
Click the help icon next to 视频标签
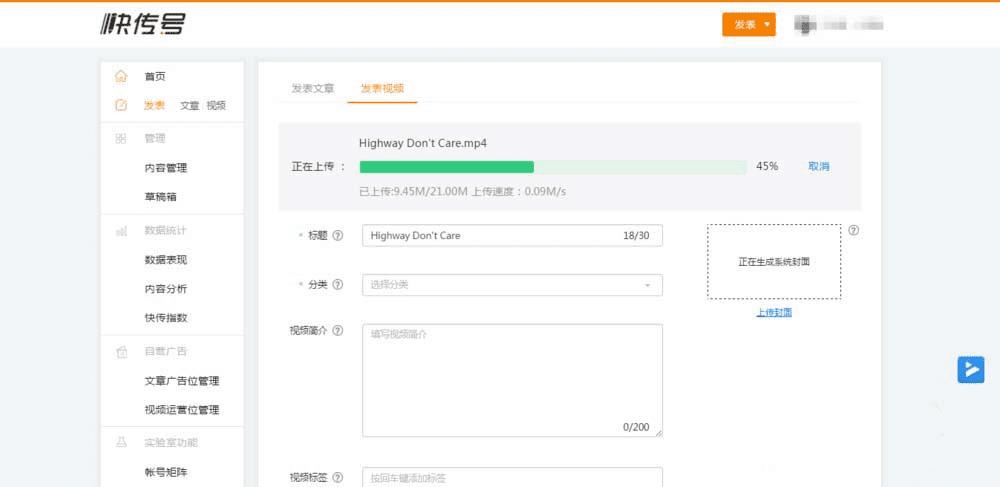click(338, 477)
